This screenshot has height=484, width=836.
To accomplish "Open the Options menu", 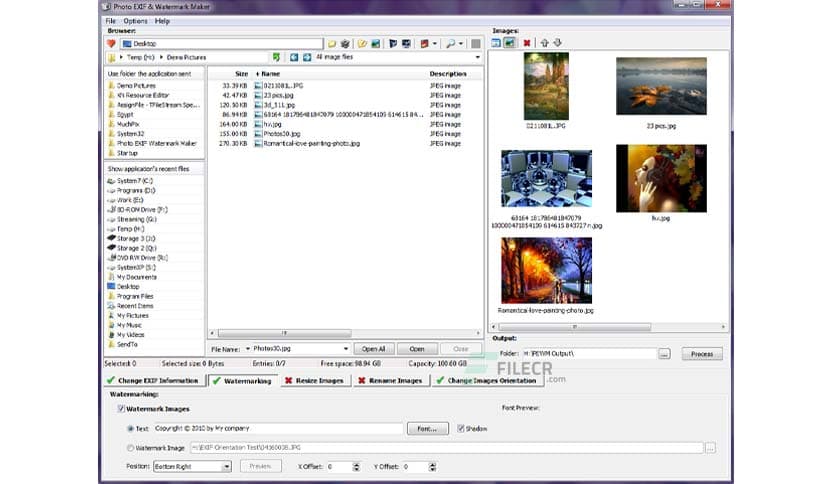I will 135,21.
